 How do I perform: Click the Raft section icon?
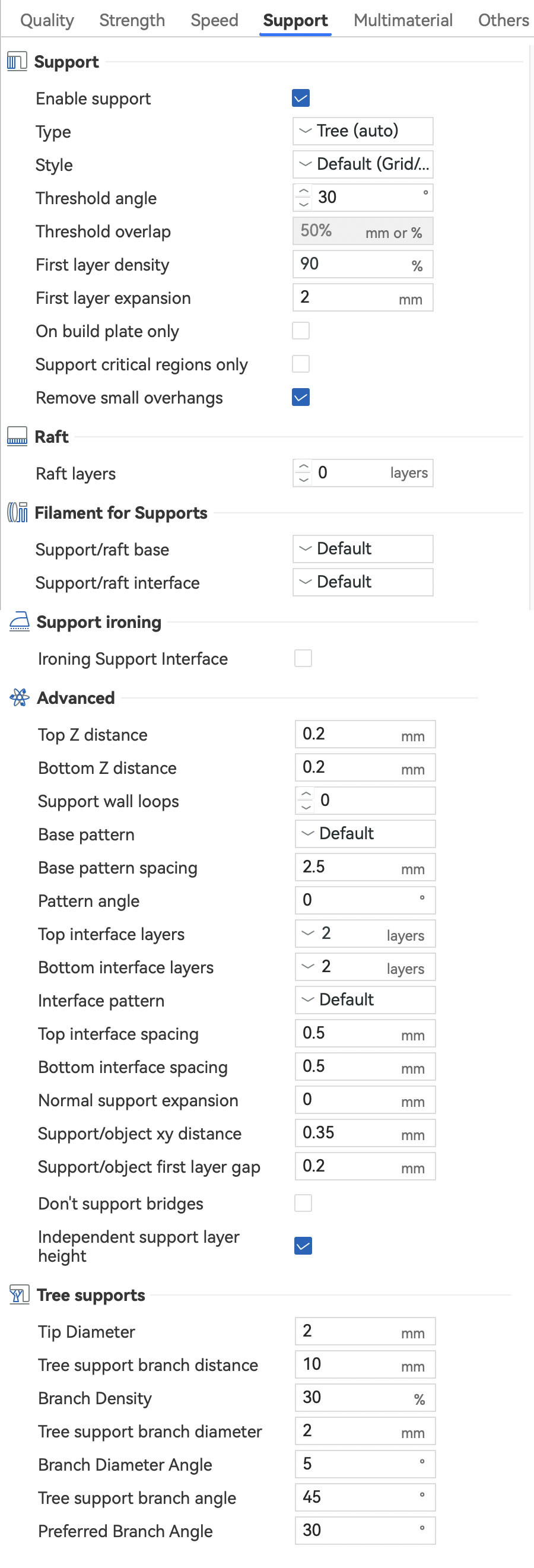pos(17,436)
